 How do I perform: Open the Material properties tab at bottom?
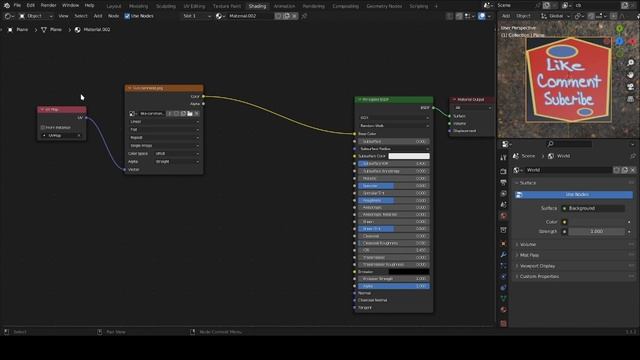tap(503, 310)
